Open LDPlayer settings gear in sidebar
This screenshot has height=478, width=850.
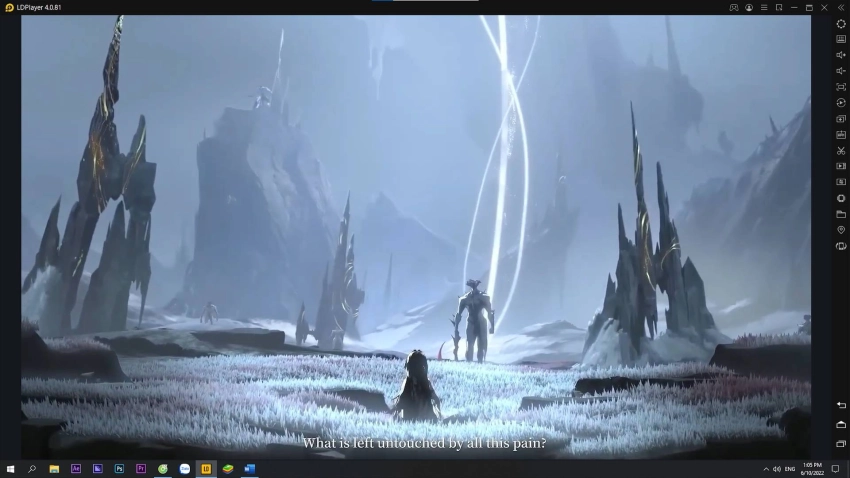pyautogui.click(x=841, y=24)
